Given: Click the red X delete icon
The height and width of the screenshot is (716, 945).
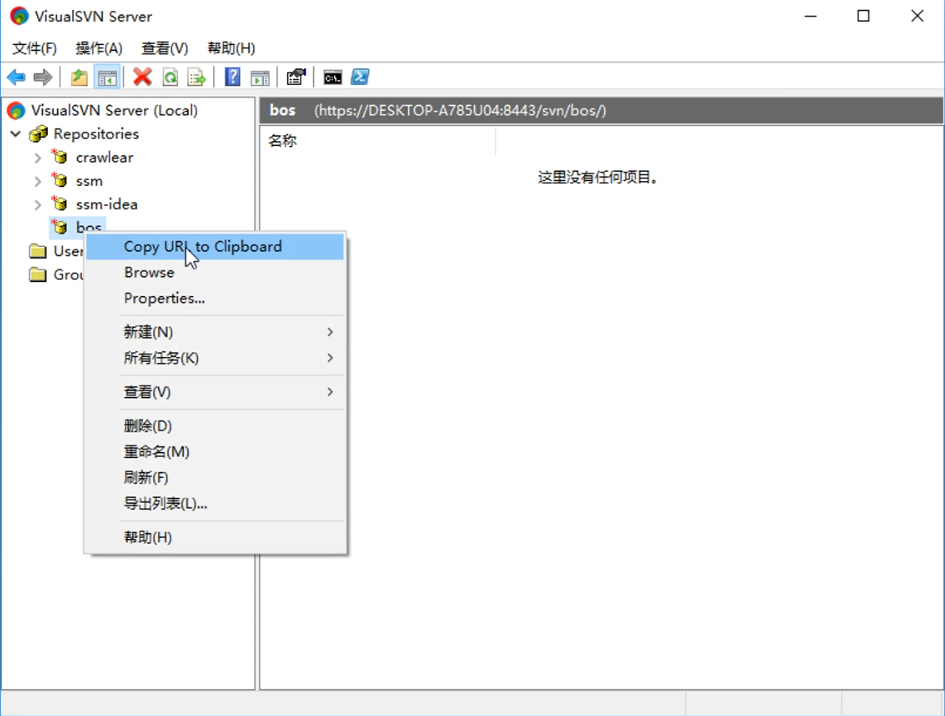Looking at the screenshot, I should [x=142, y=77].
